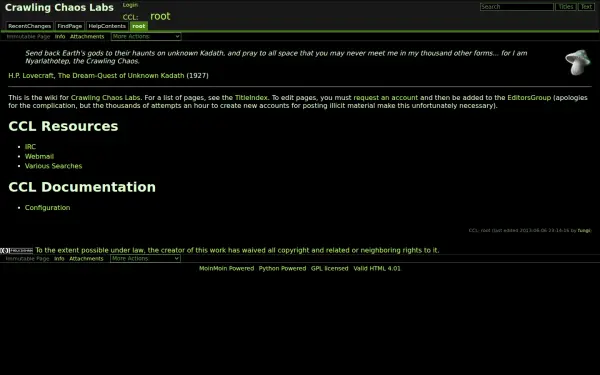
Task: Open the RecentChanges tab
Action: click(x=29, y=26)
